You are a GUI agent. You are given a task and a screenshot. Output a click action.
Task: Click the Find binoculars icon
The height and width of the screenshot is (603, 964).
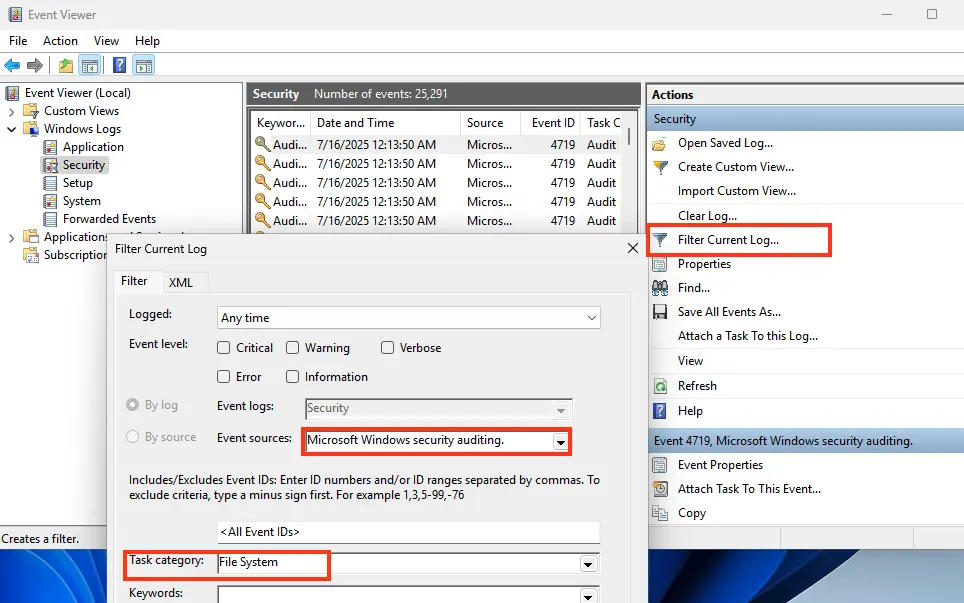click(x=660, y=288)
